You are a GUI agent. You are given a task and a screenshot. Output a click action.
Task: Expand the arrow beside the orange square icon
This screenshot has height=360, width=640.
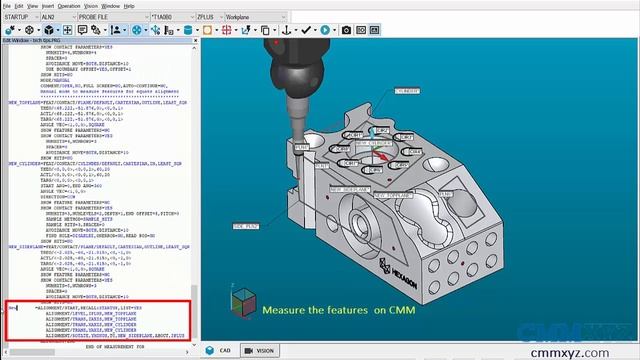tap(216, 30)
